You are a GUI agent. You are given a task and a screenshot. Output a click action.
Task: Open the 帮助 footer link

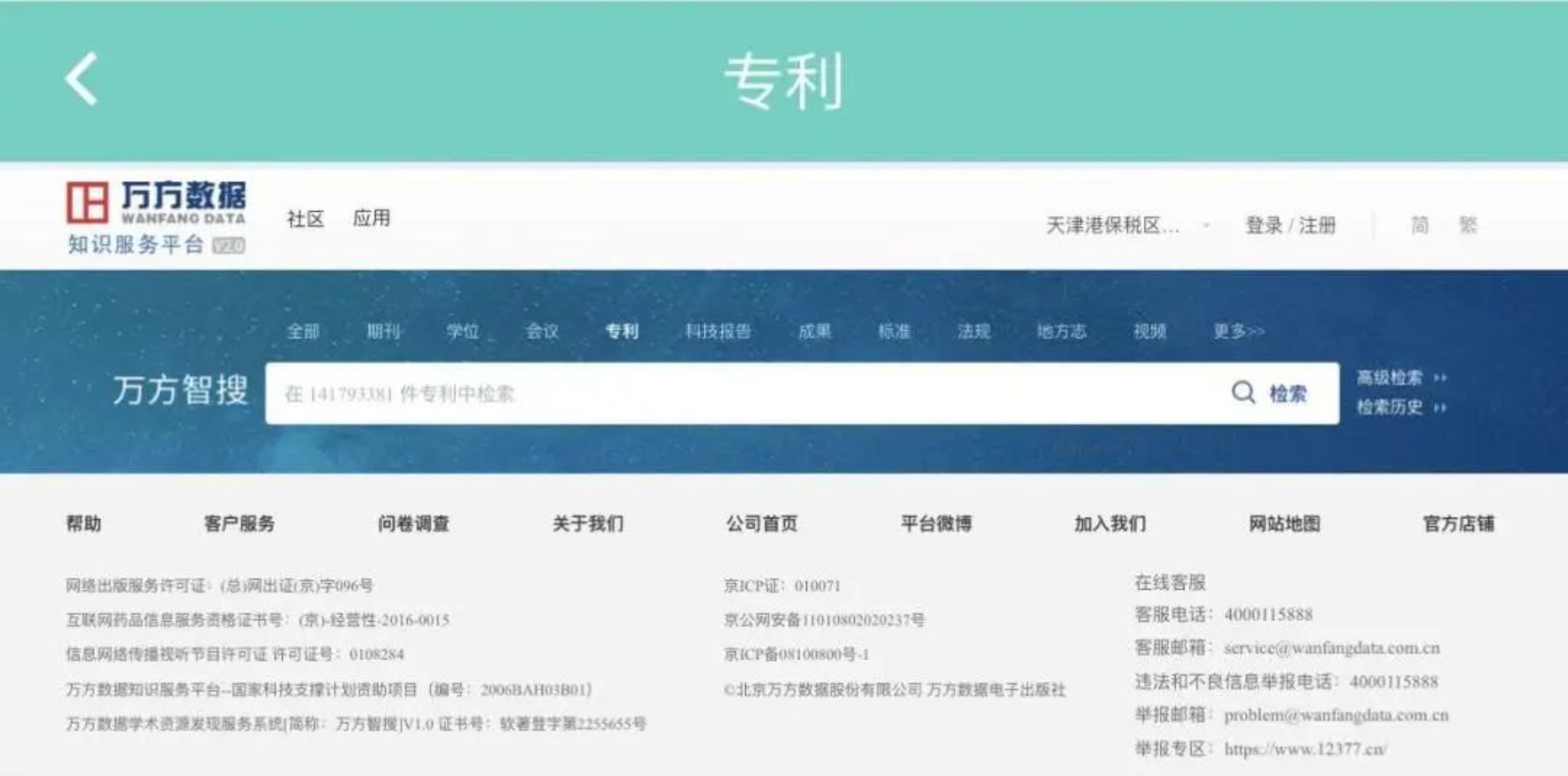click(84, 524)
